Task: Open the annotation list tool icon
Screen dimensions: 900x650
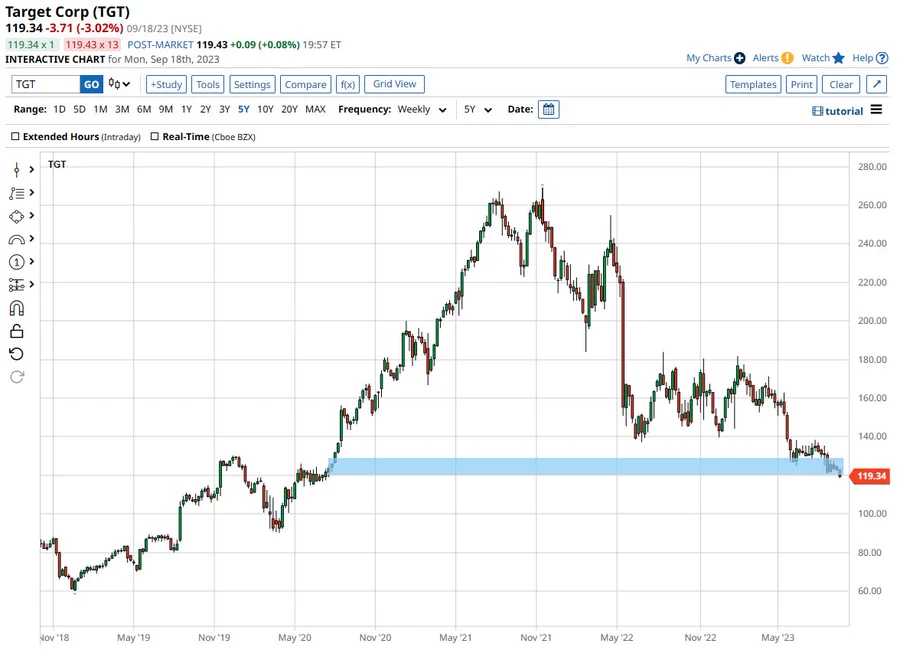Action: point(17,193)
